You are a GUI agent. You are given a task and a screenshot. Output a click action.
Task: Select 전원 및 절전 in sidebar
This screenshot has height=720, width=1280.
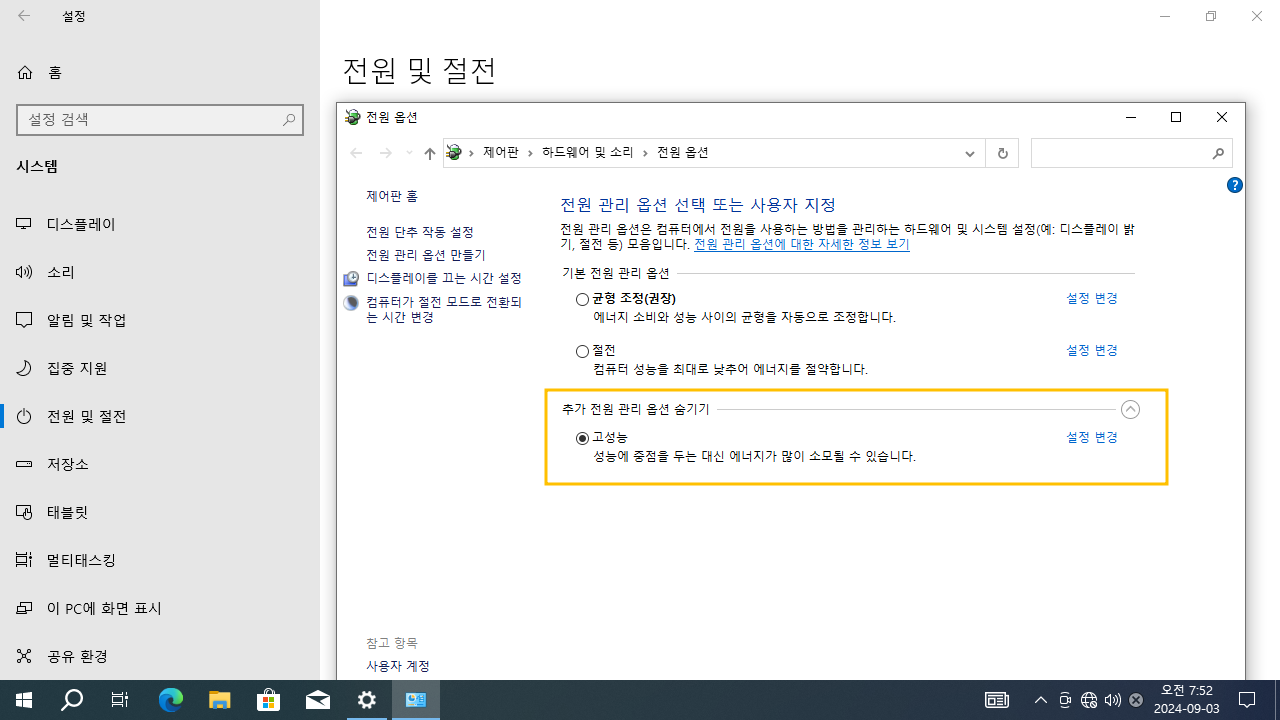point(160,416)
